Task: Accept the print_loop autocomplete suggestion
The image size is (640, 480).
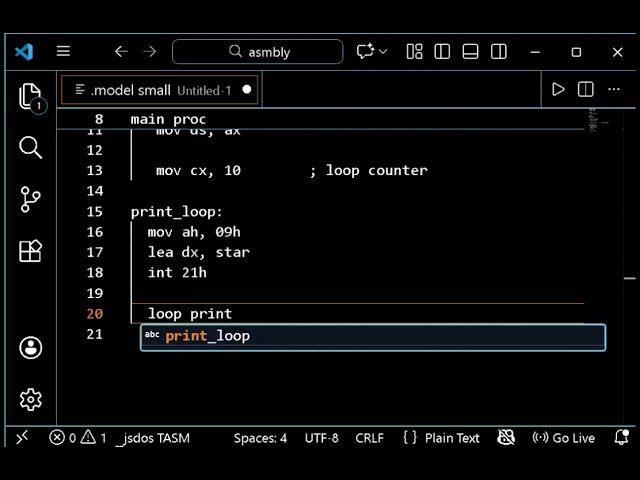Action: click(x=373, y=337)
